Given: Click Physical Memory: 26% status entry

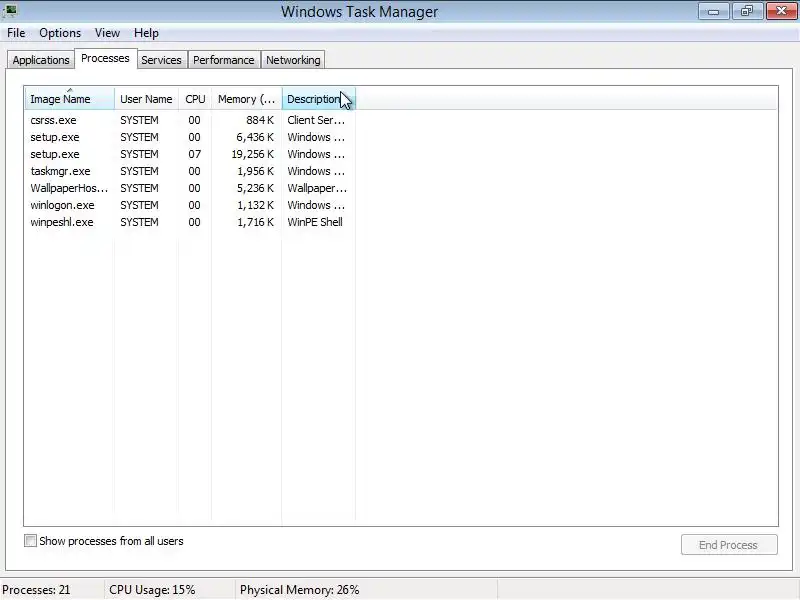Looking at the screenshot, I should tap(299, 590).
